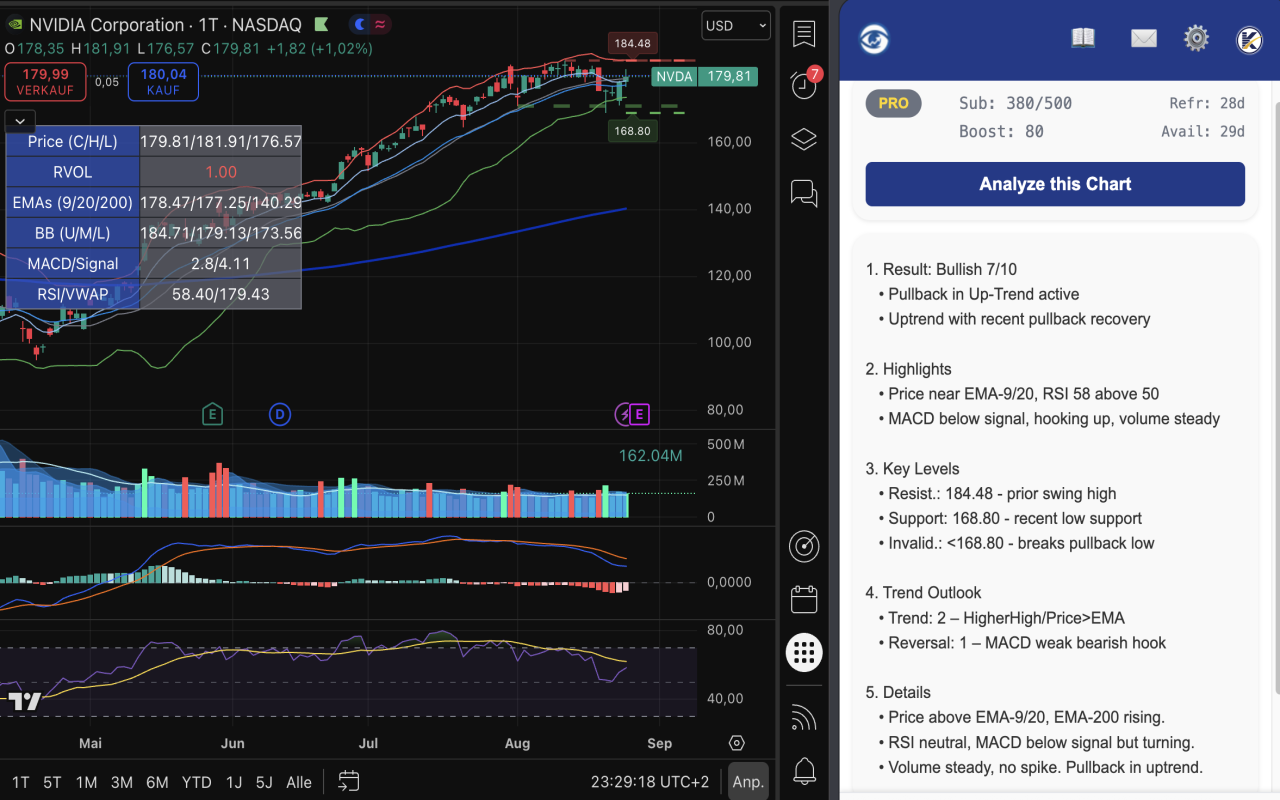Click the purple E upcoming earnings marker
The height and width of the screenshot is (800, 1280).
tap(640, 414)
